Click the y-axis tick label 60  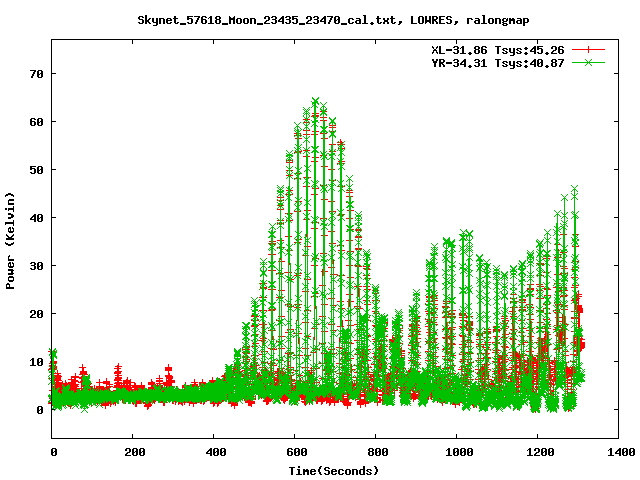(x=36, y=122)
